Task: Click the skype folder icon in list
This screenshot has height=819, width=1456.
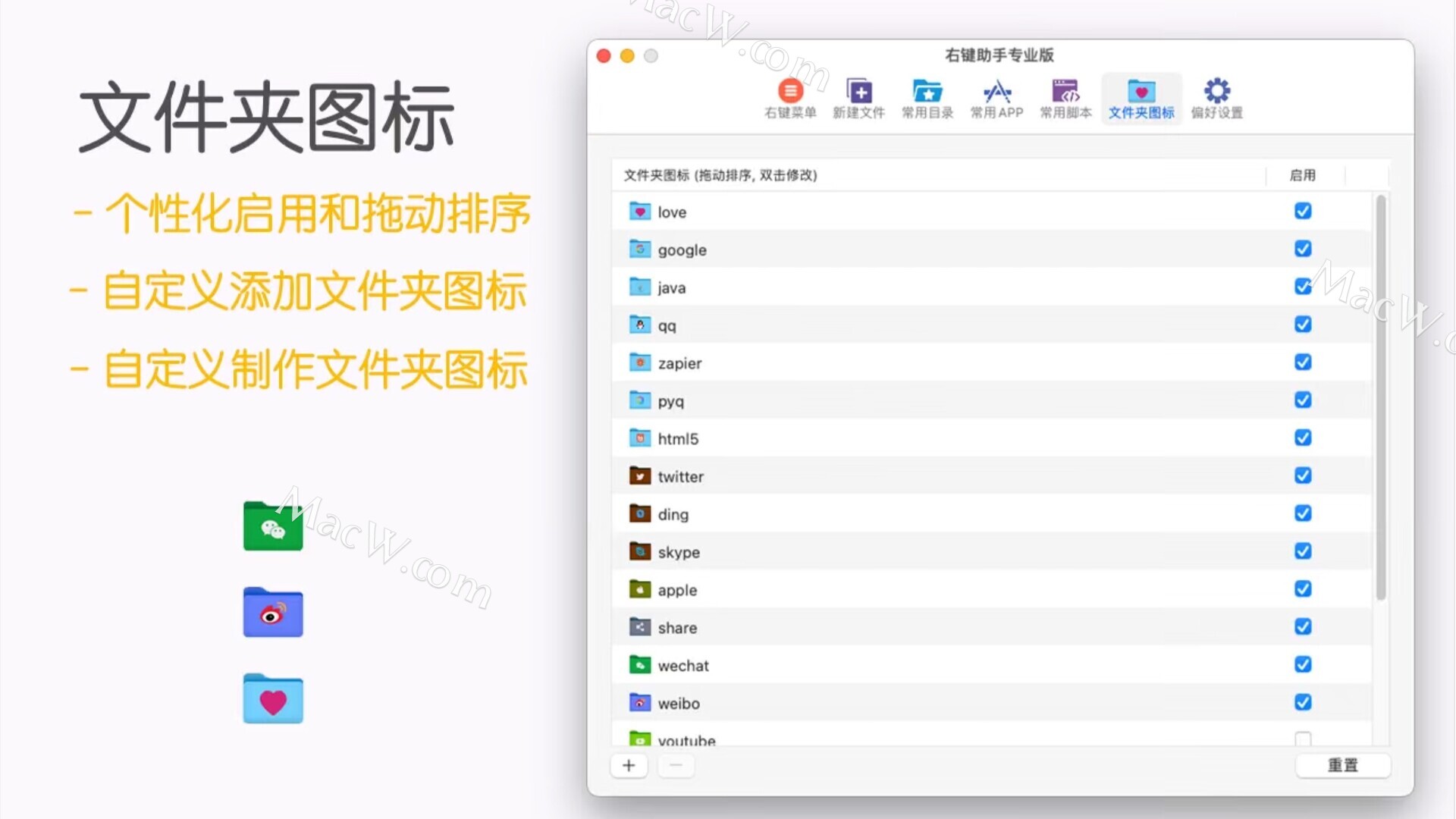Action: click(640, 551)
